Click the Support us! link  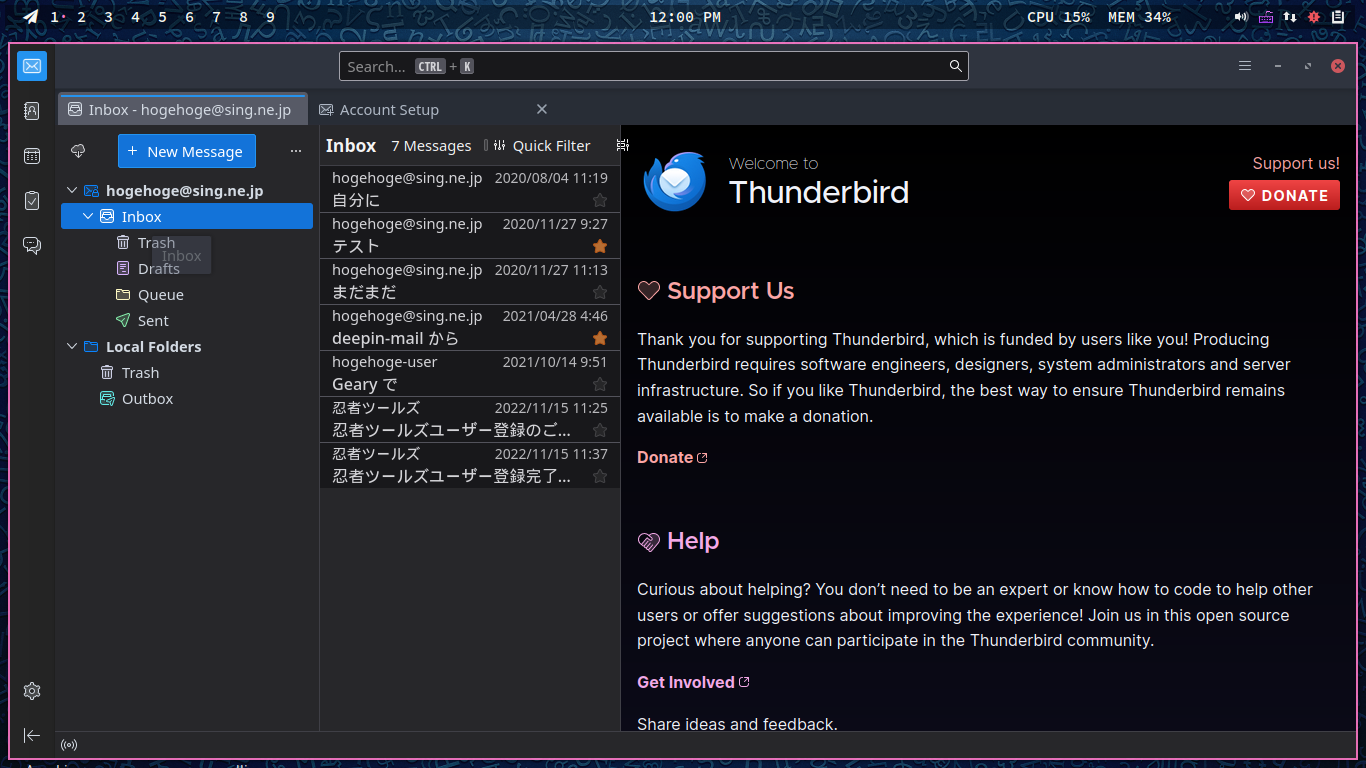coord(1296,163)
